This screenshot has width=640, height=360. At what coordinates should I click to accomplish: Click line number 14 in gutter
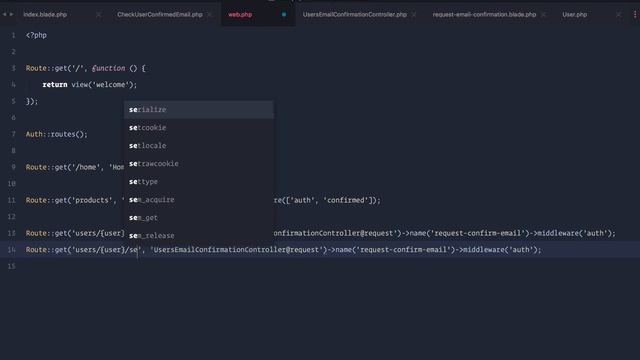(11, 250)
